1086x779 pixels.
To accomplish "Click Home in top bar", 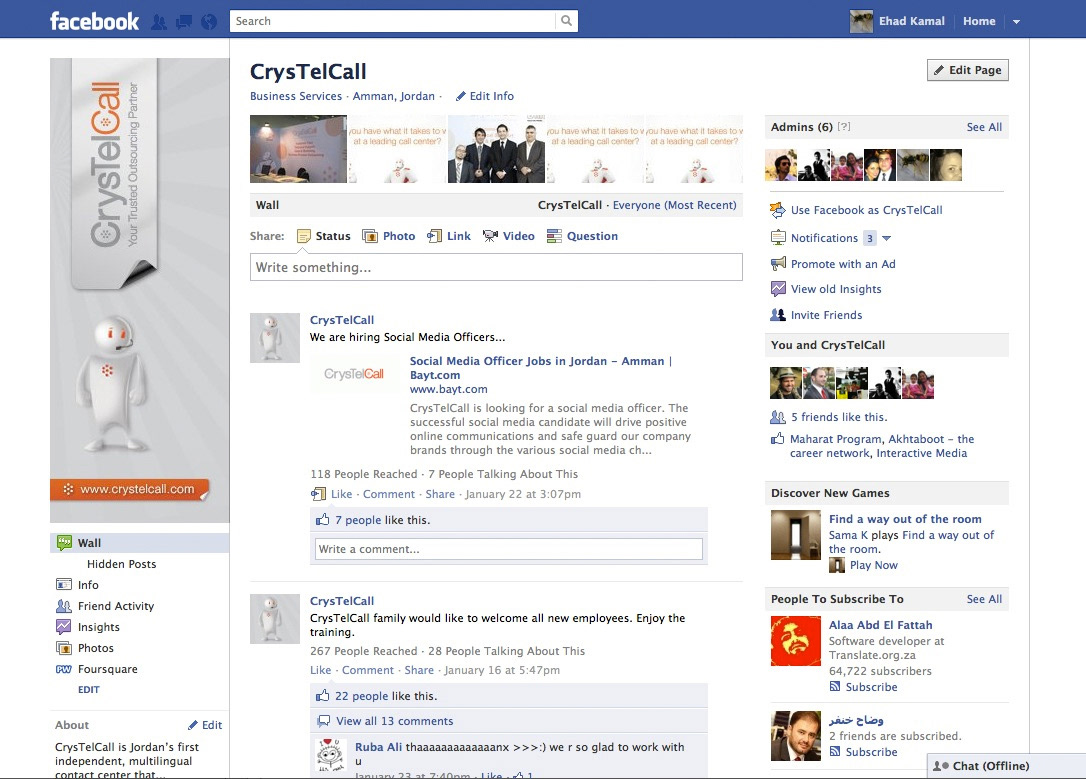I will tap(979, 21).
